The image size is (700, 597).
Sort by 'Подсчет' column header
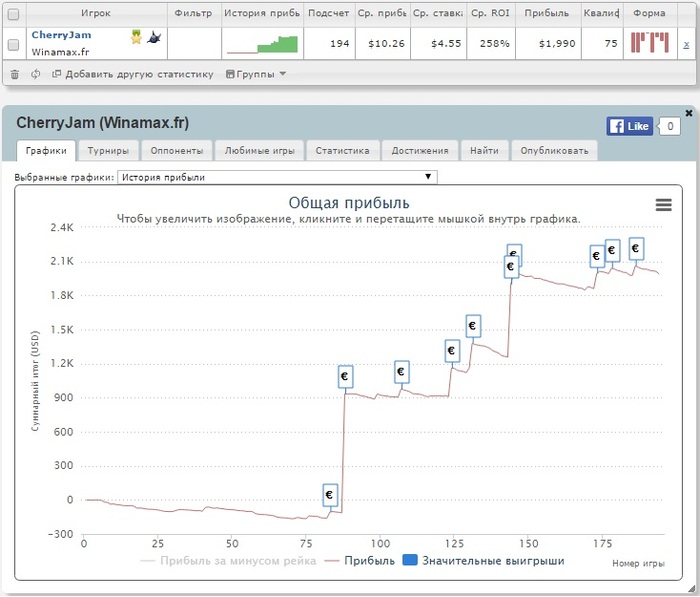click(x=329, y=13)
